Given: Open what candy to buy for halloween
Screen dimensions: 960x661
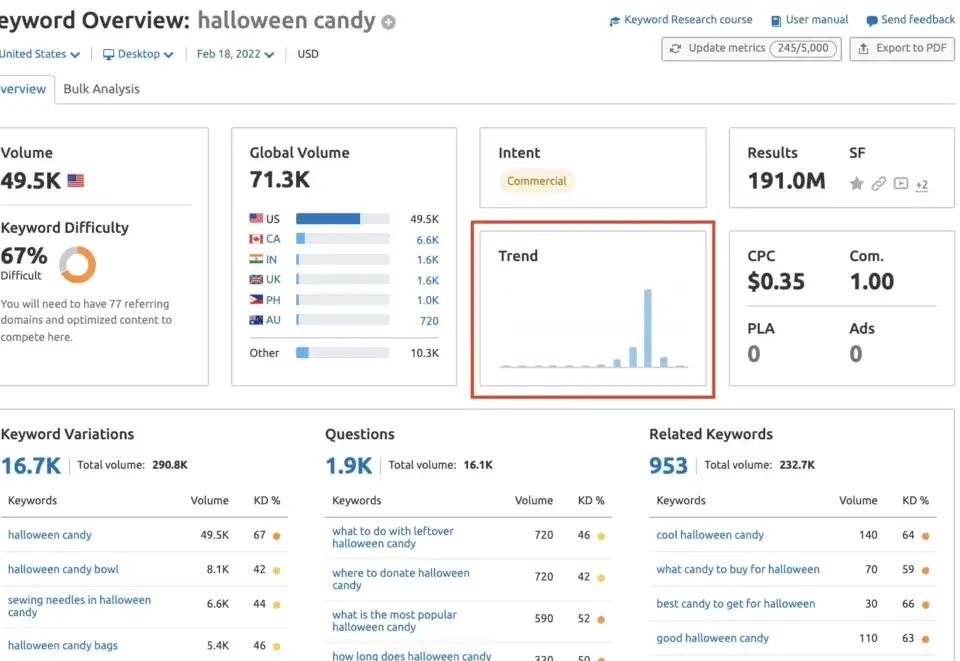Looking at the screenshot, I should (738, 569).
